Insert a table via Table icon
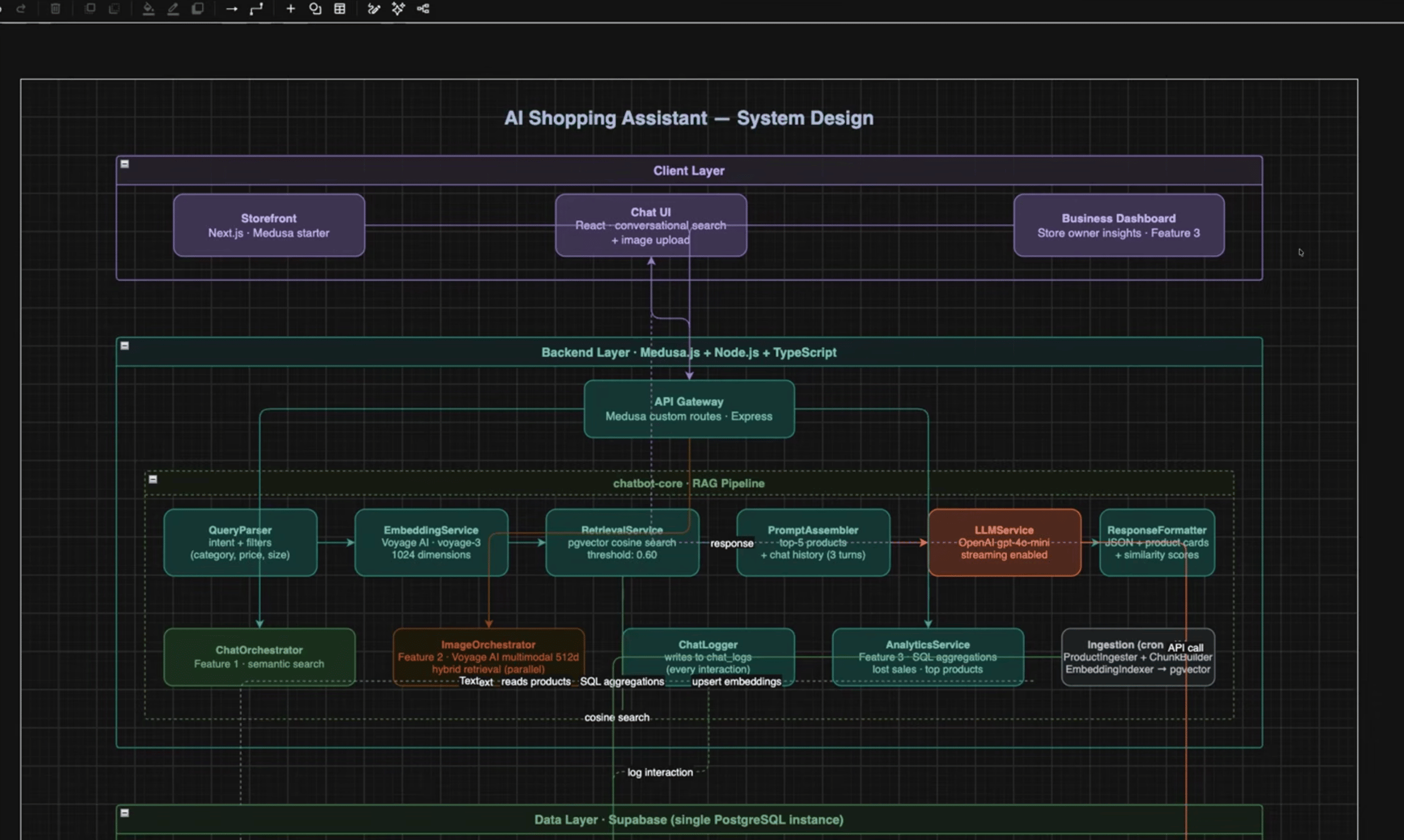Screen dimensions: 1404x840 click(340, 9)
